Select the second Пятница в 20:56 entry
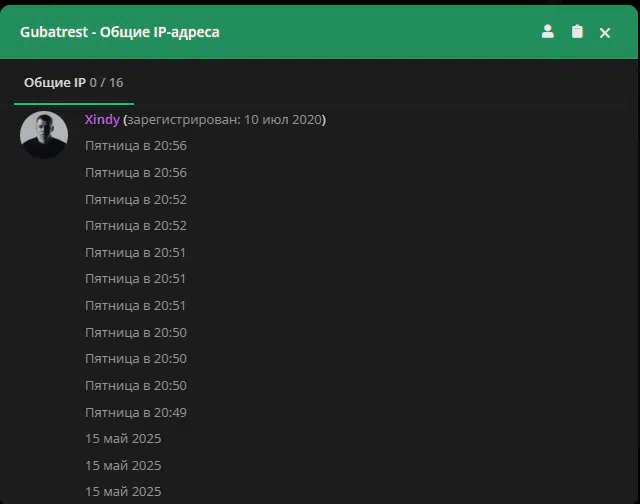This screenshot has height=504, width=640. pyautogui.click(x=136, y=173)
